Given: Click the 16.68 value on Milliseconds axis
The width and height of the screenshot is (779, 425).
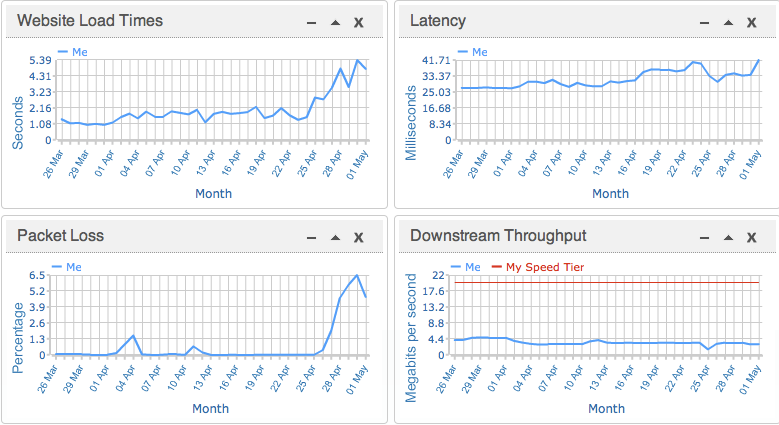Looking at the screenshot, I should [x=436, y=108].
